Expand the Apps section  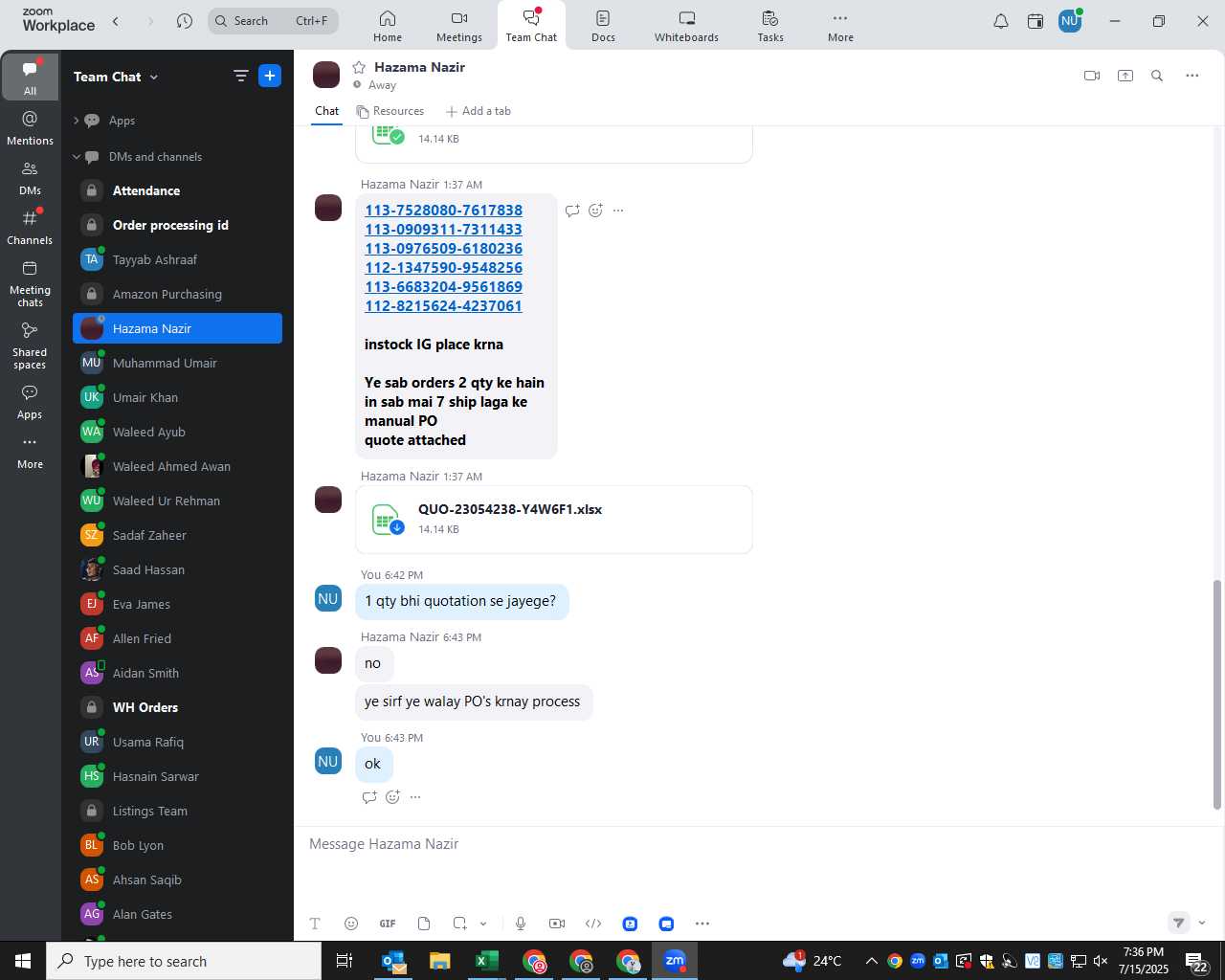[x=77, y=121]
